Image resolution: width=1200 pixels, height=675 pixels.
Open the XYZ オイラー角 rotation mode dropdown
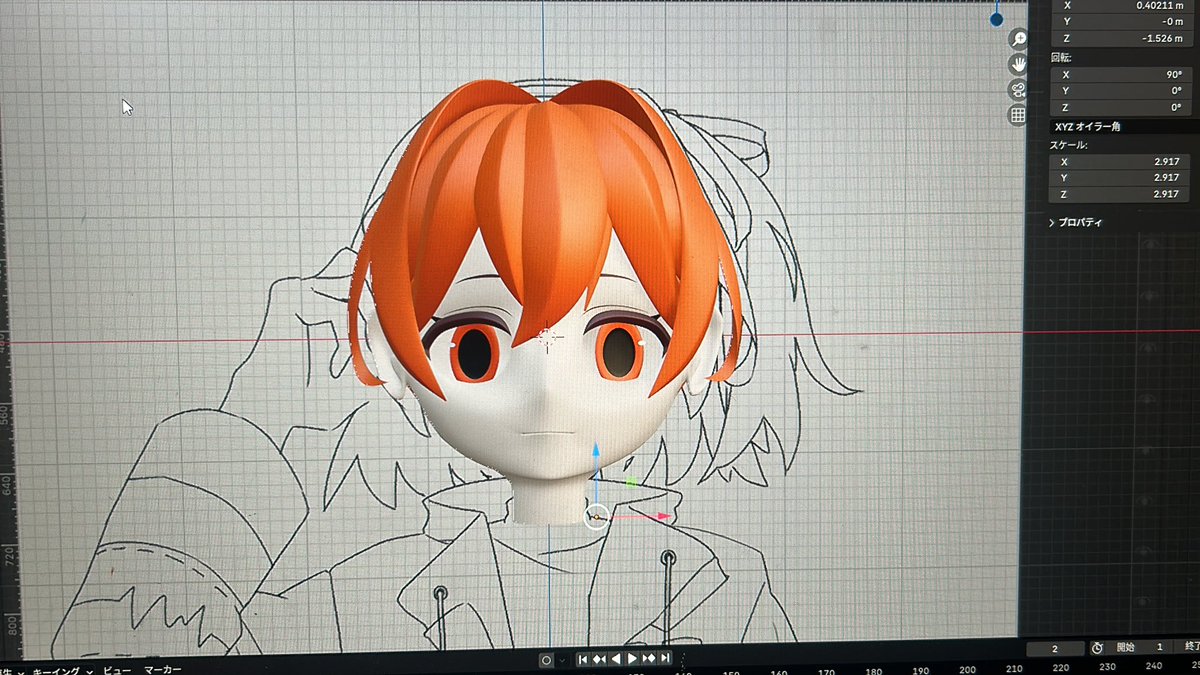(x=1120, y=127)
